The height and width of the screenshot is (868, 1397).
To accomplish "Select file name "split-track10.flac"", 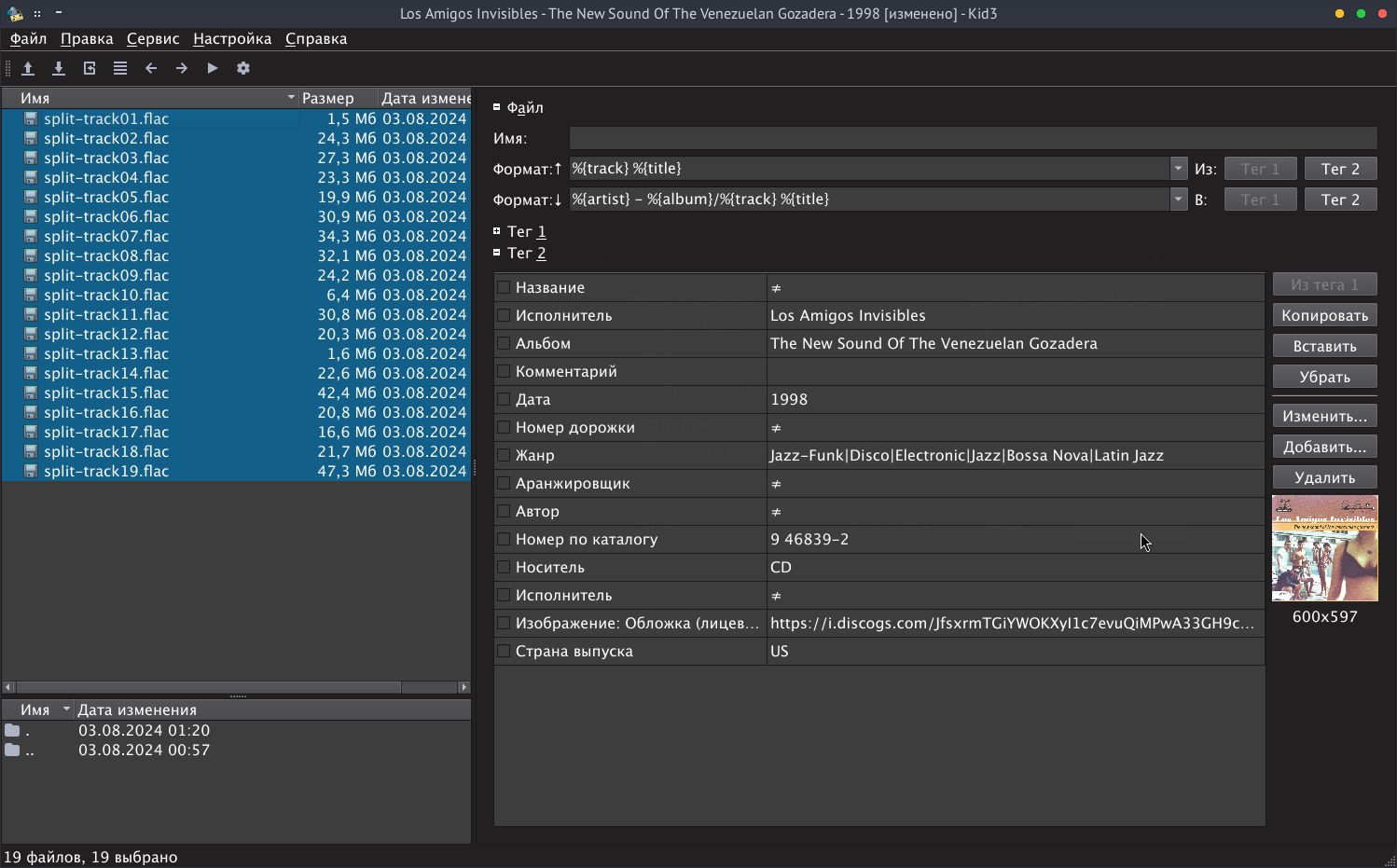I will (x=106, y=295).
